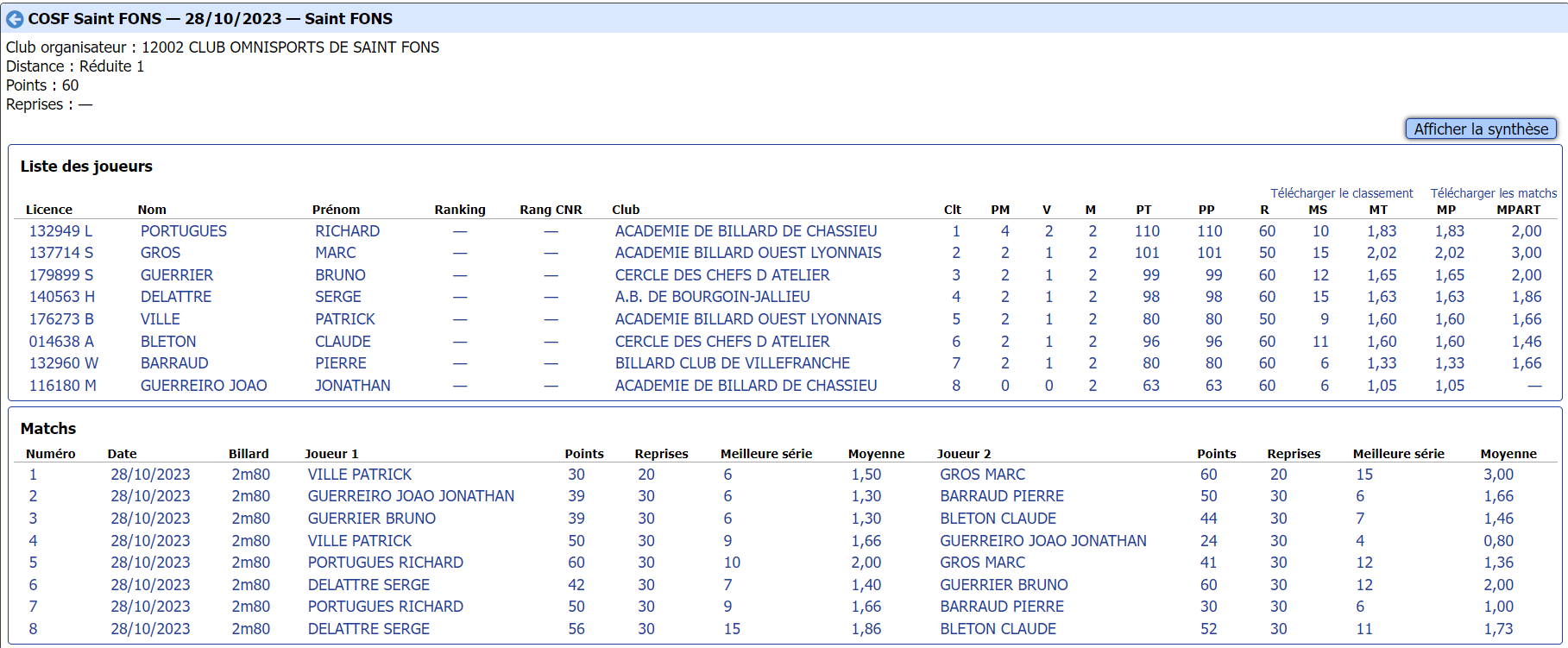Open match number 5
Viewport: 1568px width, 648px height.
[33, 563]
